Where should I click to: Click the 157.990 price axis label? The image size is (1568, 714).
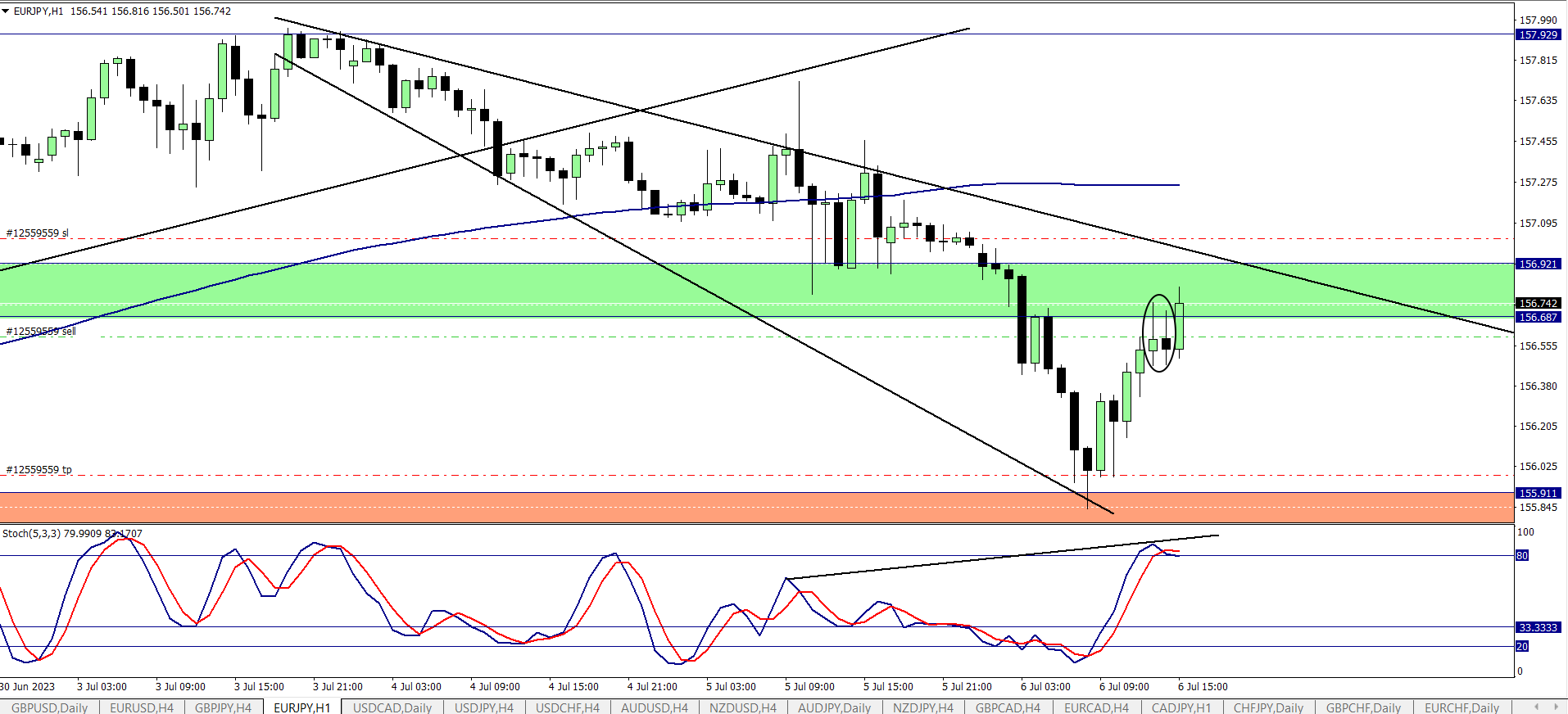tap(1539, 20)
